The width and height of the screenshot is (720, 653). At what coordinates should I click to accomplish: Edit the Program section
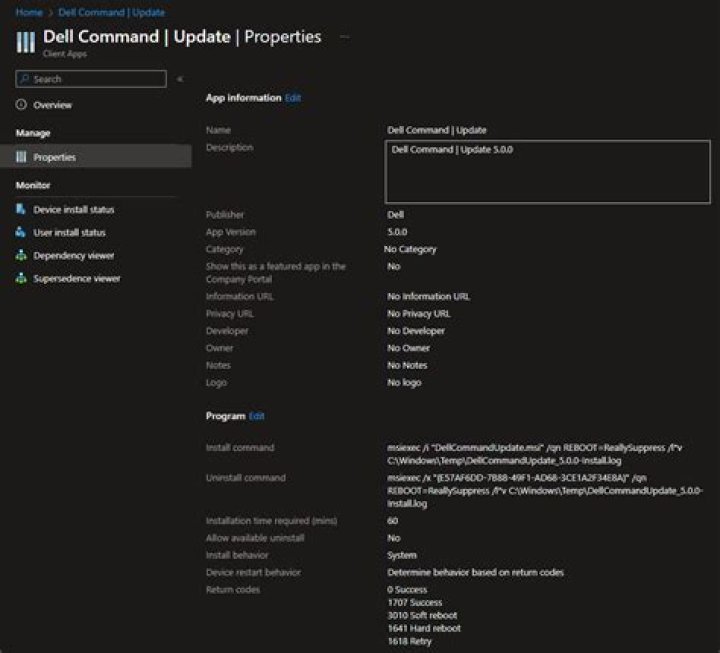(x=257, y=416)
